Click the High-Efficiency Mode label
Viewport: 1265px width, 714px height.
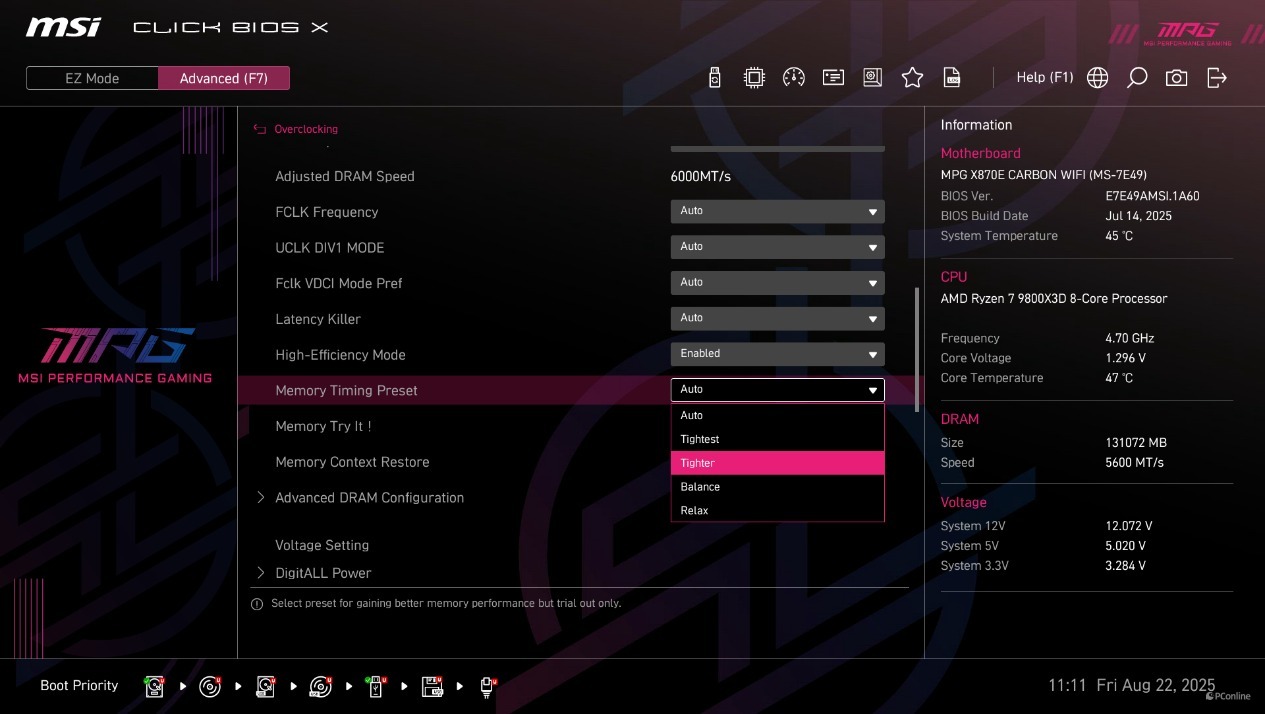click(x=340, y=355)
